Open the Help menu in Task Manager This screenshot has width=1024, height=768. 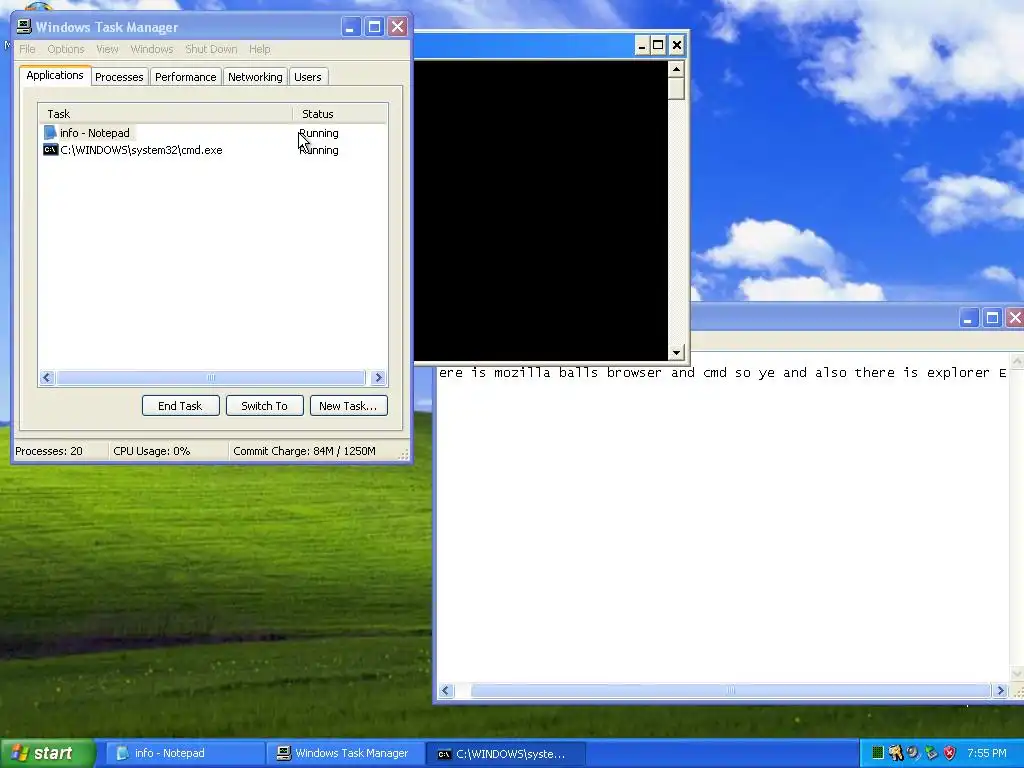pyautogui.click(x=259, y=49)
